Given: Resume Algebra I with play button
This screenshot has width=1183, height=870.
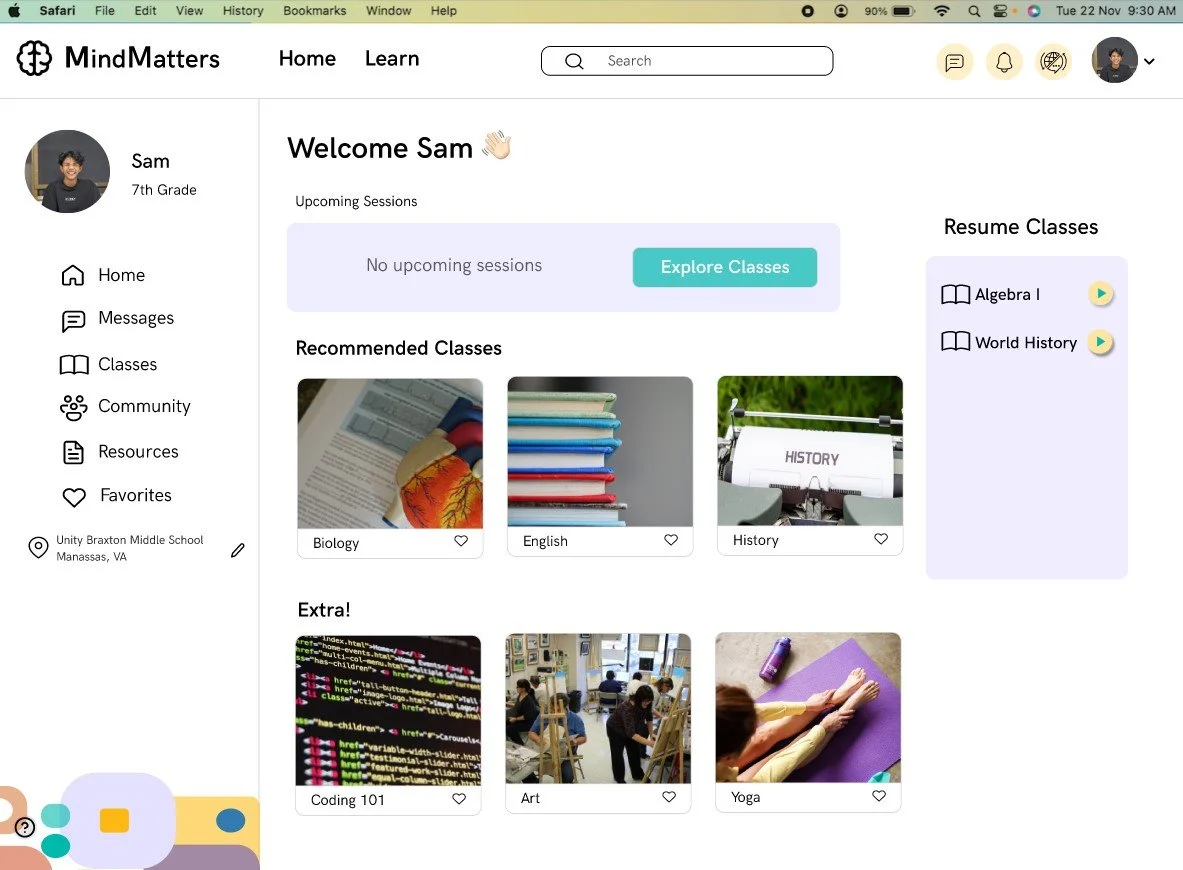Looking at the screenshot, I should (1101, 294).
